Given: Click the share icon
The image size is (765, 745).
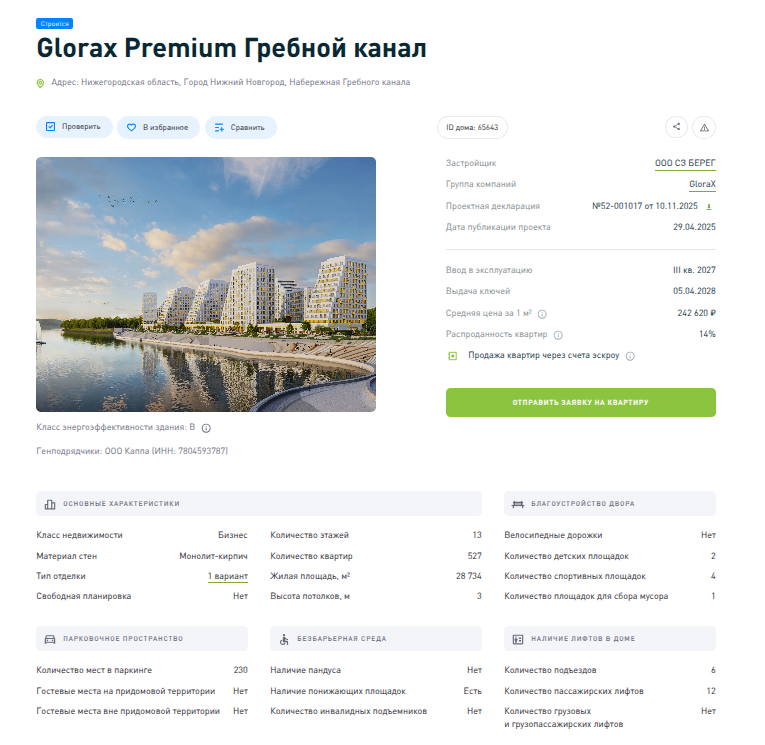Looking at the screenshot, I should (x=676, y=127).
